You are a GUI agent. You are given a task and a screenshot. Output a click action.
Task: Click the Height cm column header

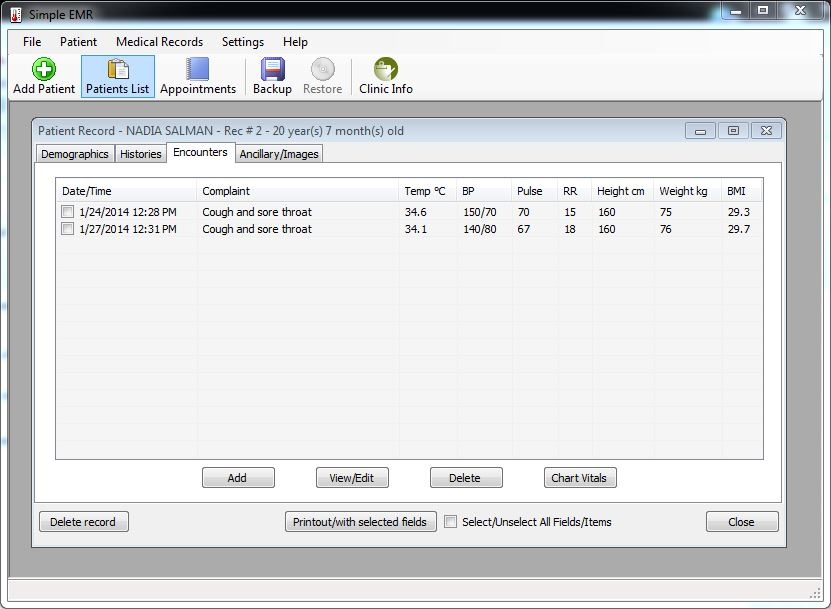(622, 191)
